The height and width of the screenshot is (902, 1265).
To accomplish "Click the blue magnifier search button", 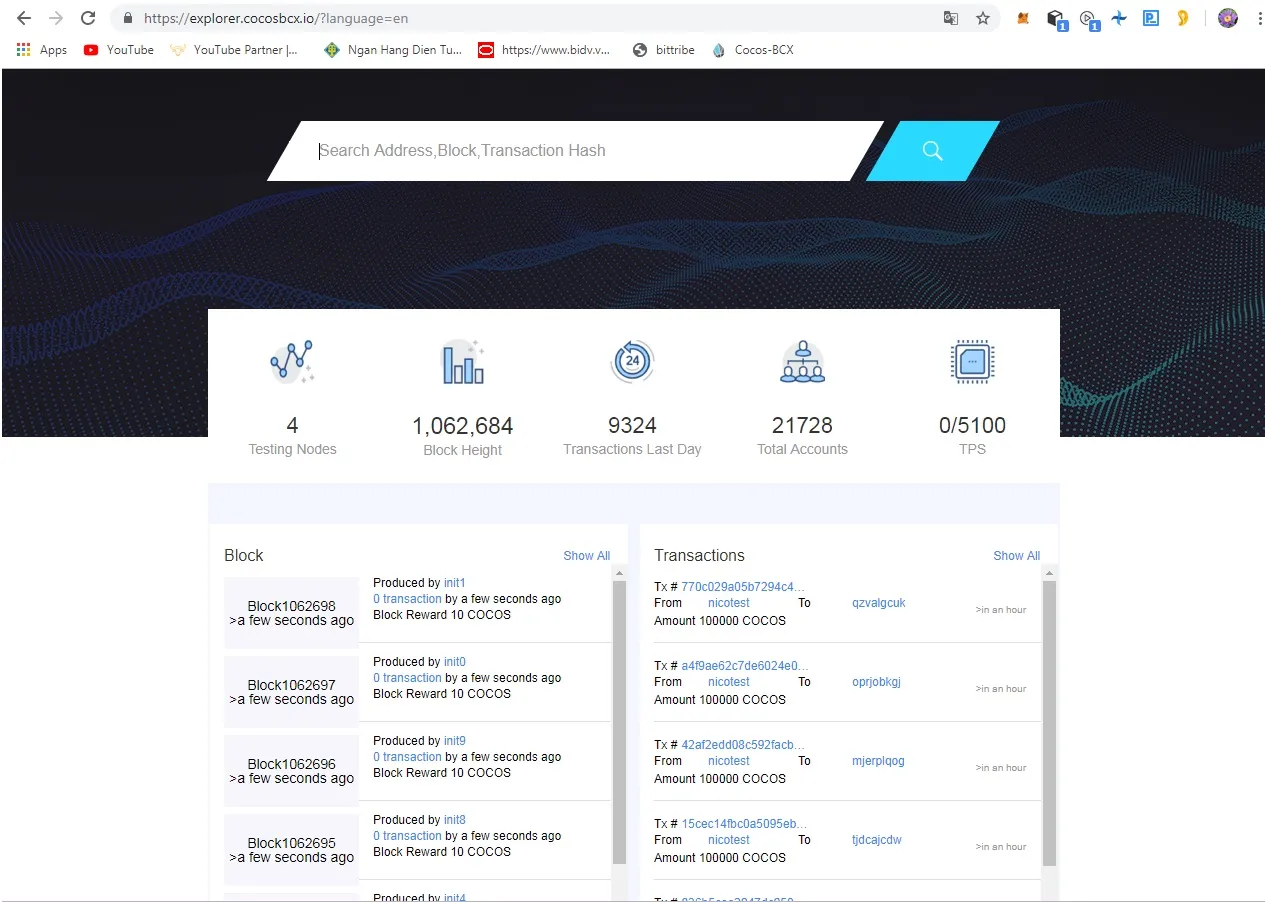I will coord(933,151).
